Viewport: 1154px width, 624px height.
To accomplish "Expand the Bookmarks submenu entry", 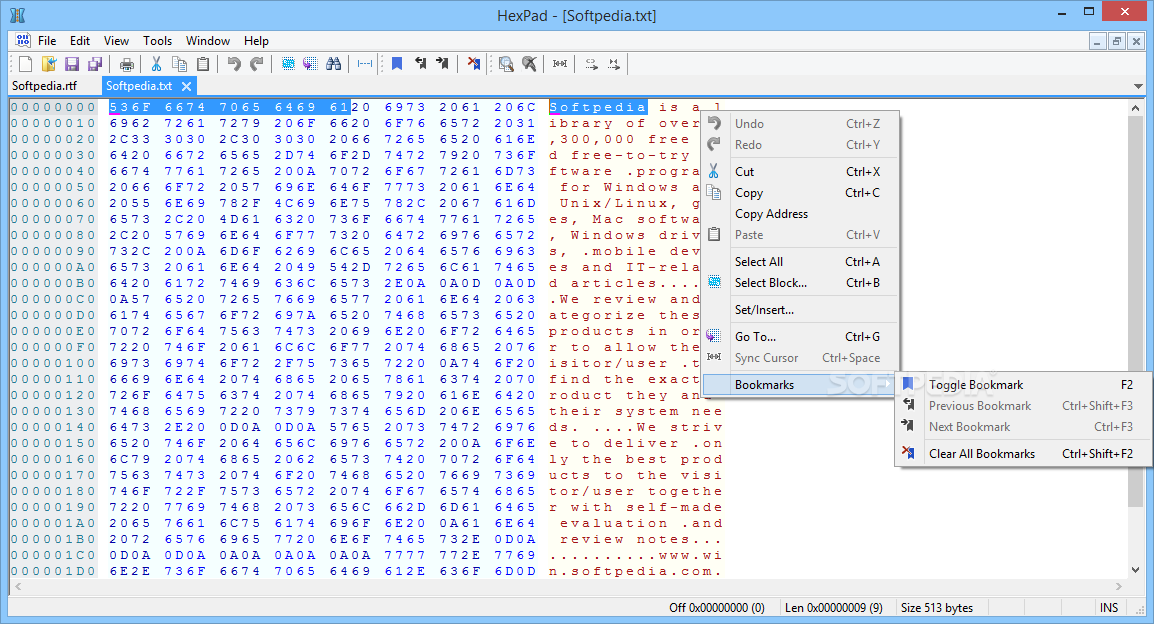I will [801, 385].
